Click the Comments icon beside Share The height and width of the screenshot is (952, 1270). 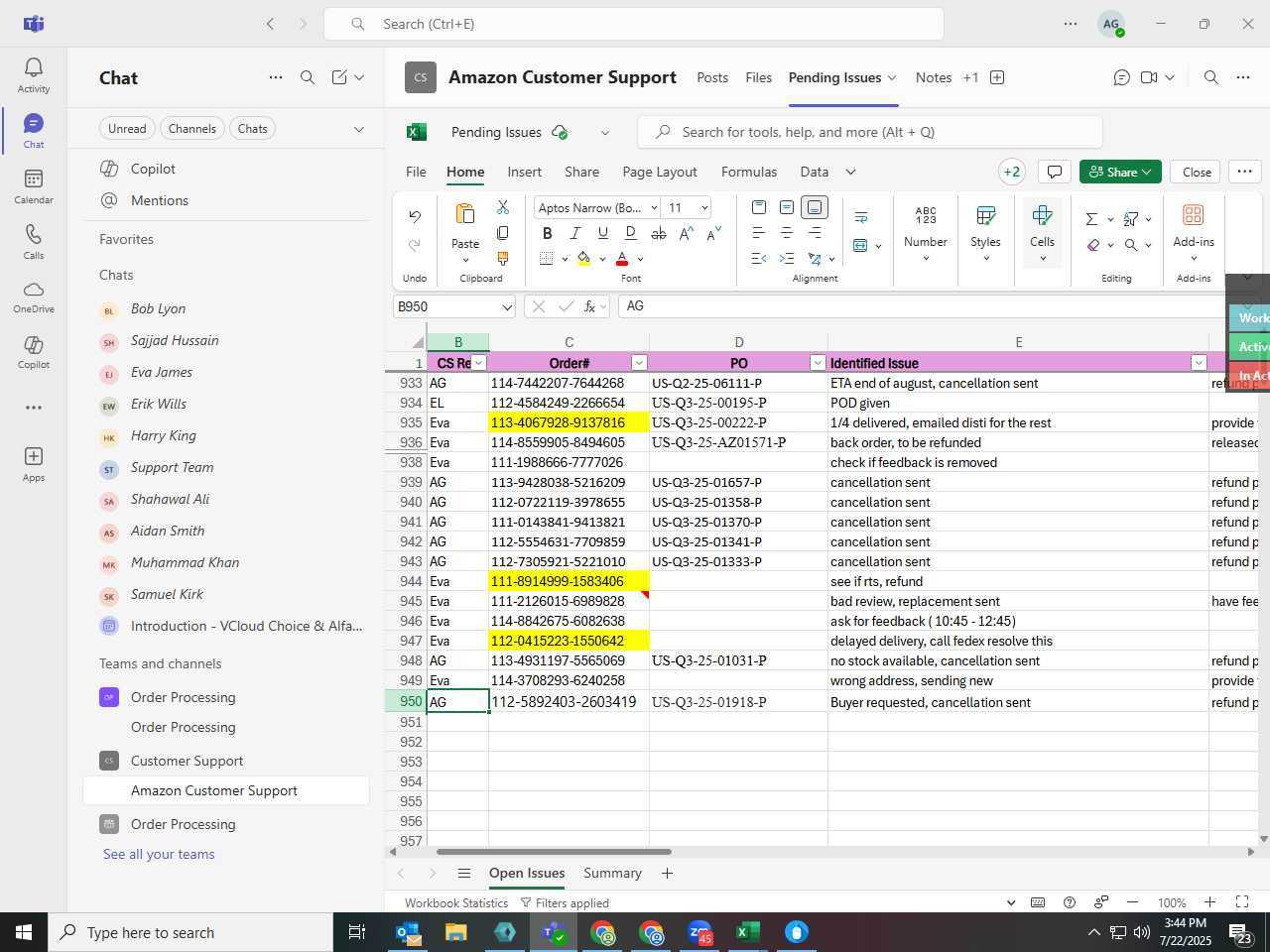1055,172
